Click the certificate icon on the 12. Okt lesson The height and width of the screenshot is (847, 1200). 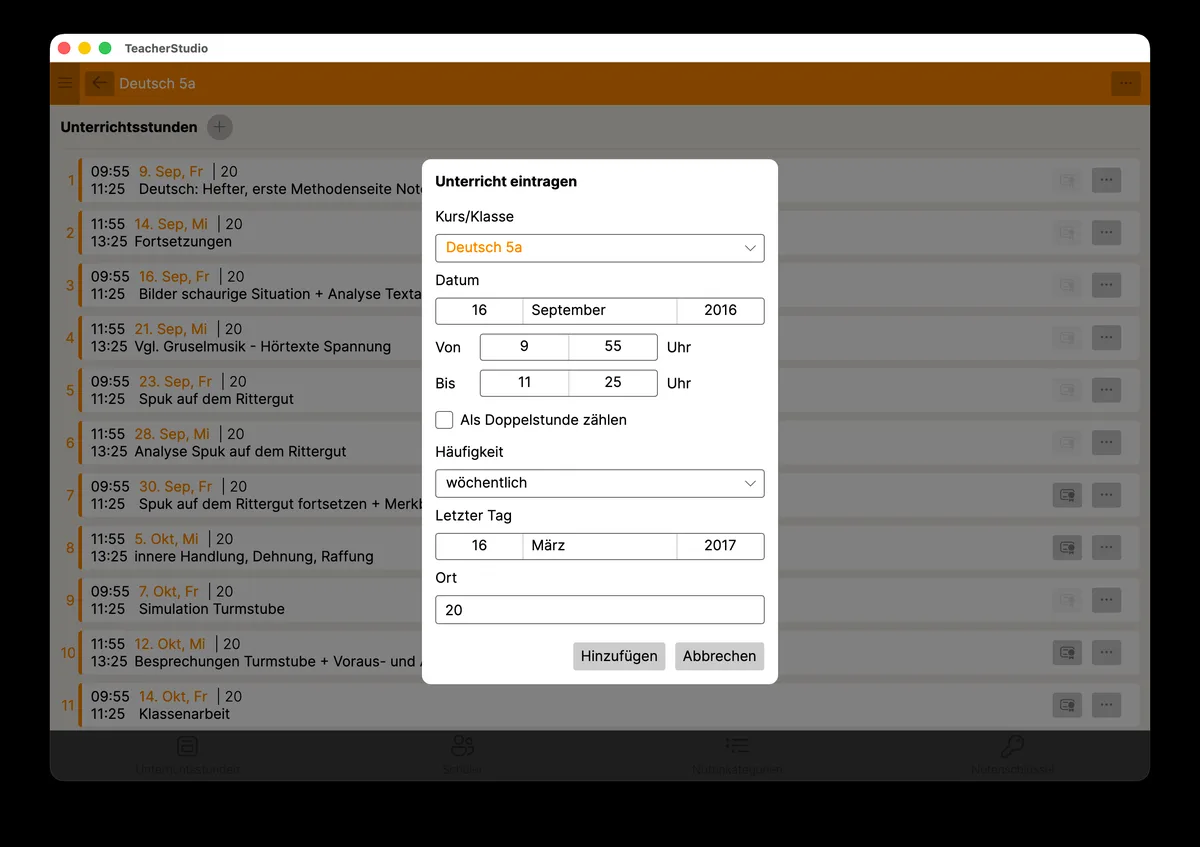click(1067, 652)
